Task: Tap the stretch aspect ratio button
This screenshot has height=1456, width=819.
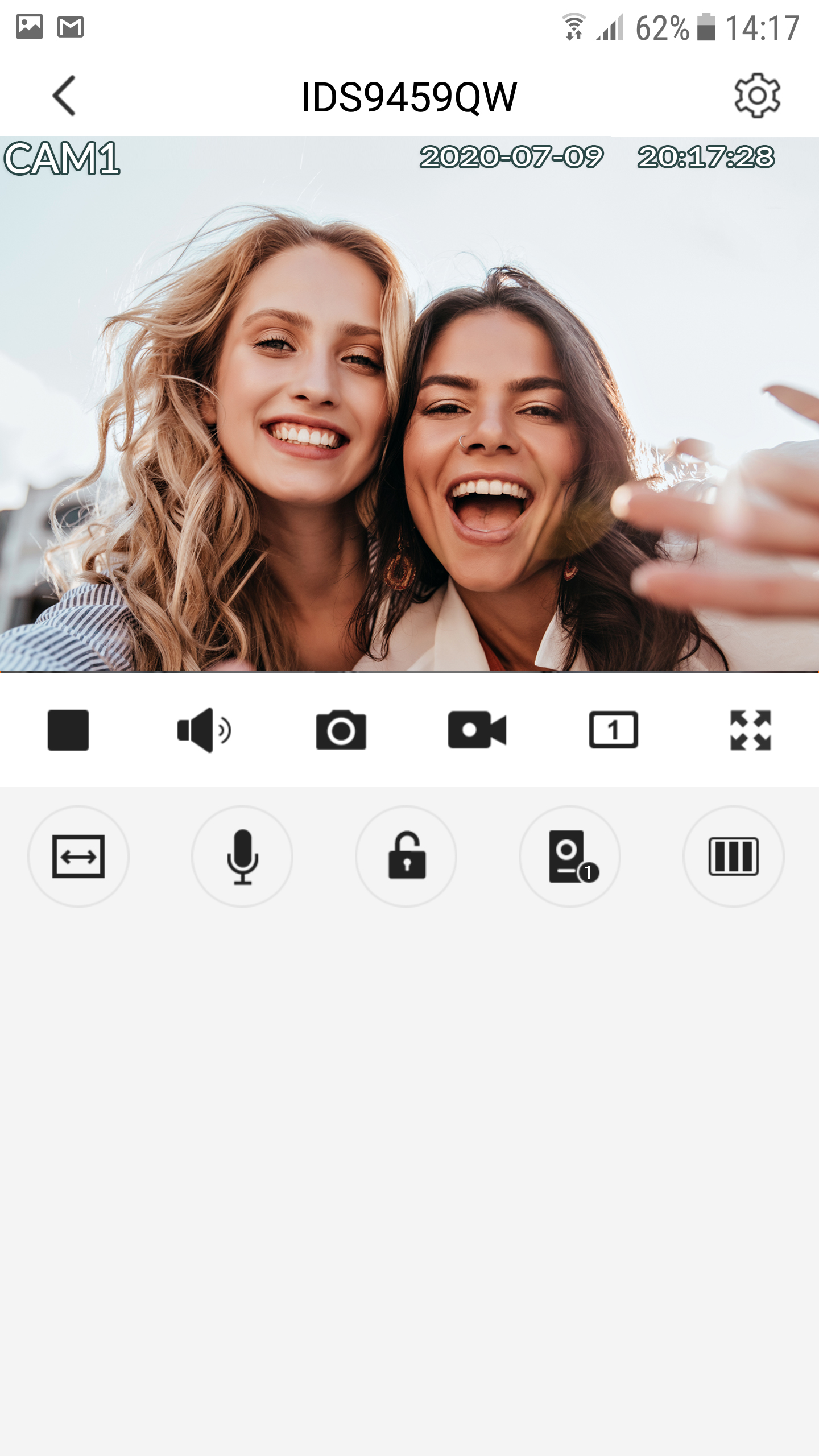Action: 78,857
